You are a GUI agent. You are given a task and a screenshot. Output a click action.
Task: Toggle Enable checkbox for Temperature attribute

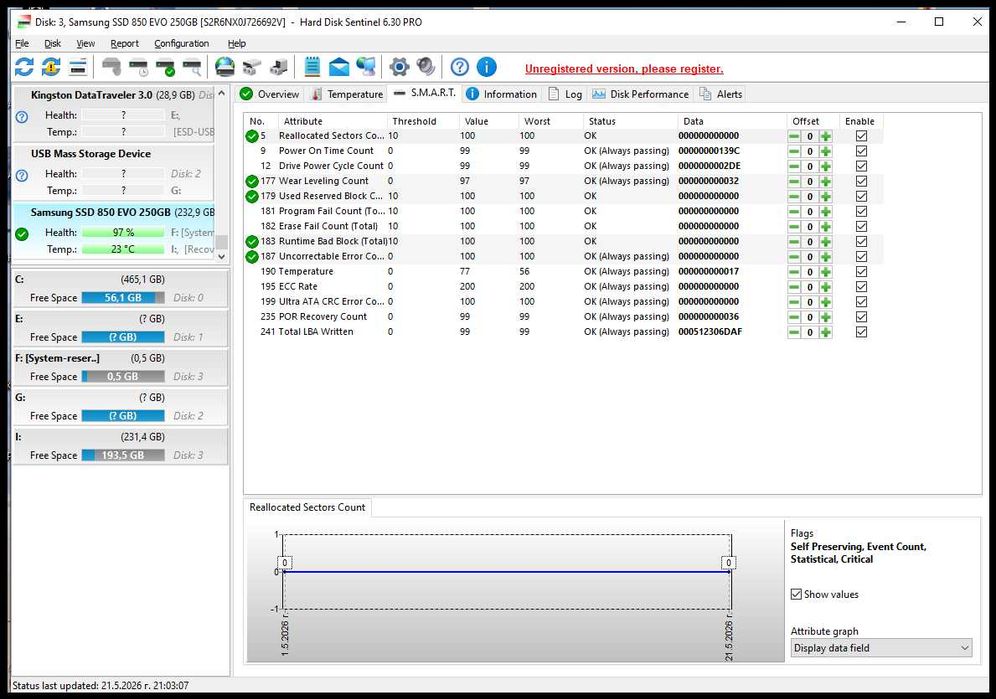861,272
